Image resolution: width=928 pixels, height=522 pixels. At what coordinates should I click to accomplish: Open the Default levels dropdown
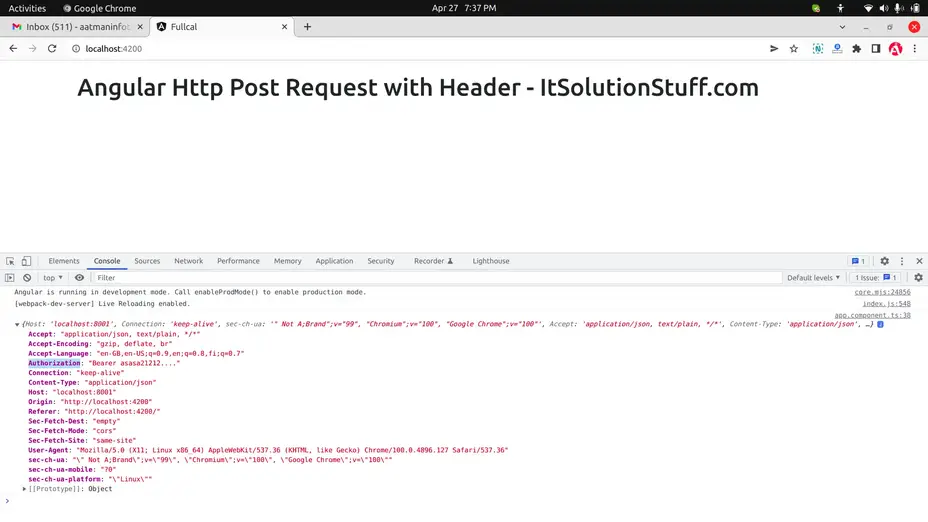pyautogui.click(x=813, y=278)
